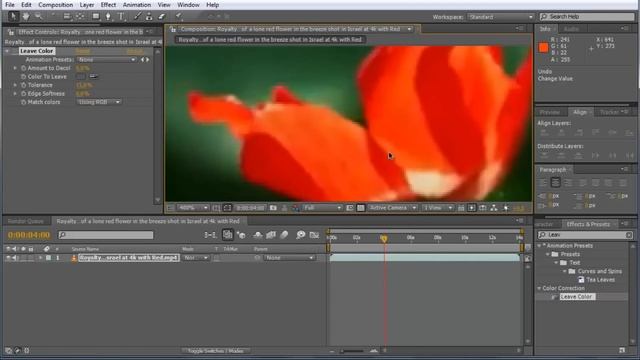Toggle Draft 3D in timeline
The image size is (640, 360).
[x=241, y=235]
